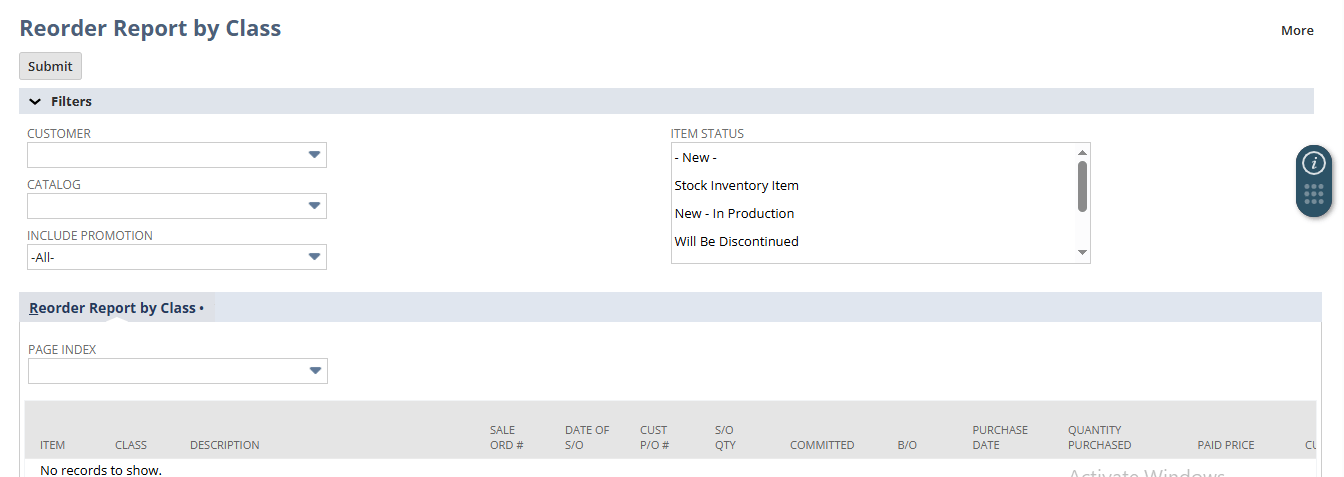
Task: Select '- New -' in Item Status list
Action: click(696, 157)
